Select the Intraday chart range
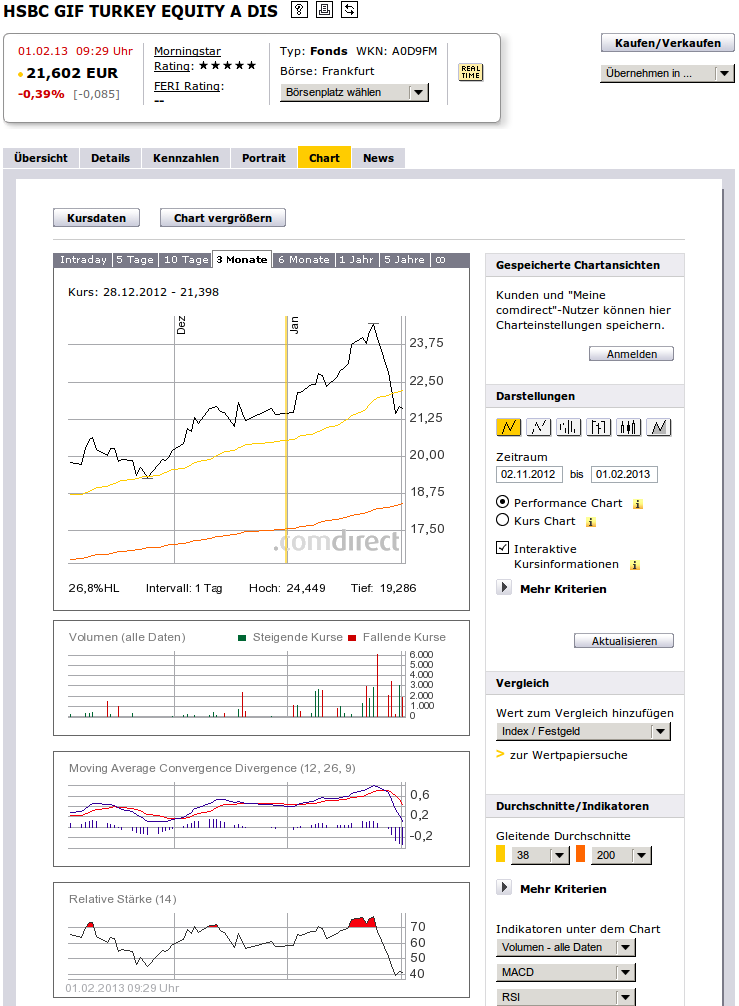The image size is (739, 1006). (x=83, y=260)
